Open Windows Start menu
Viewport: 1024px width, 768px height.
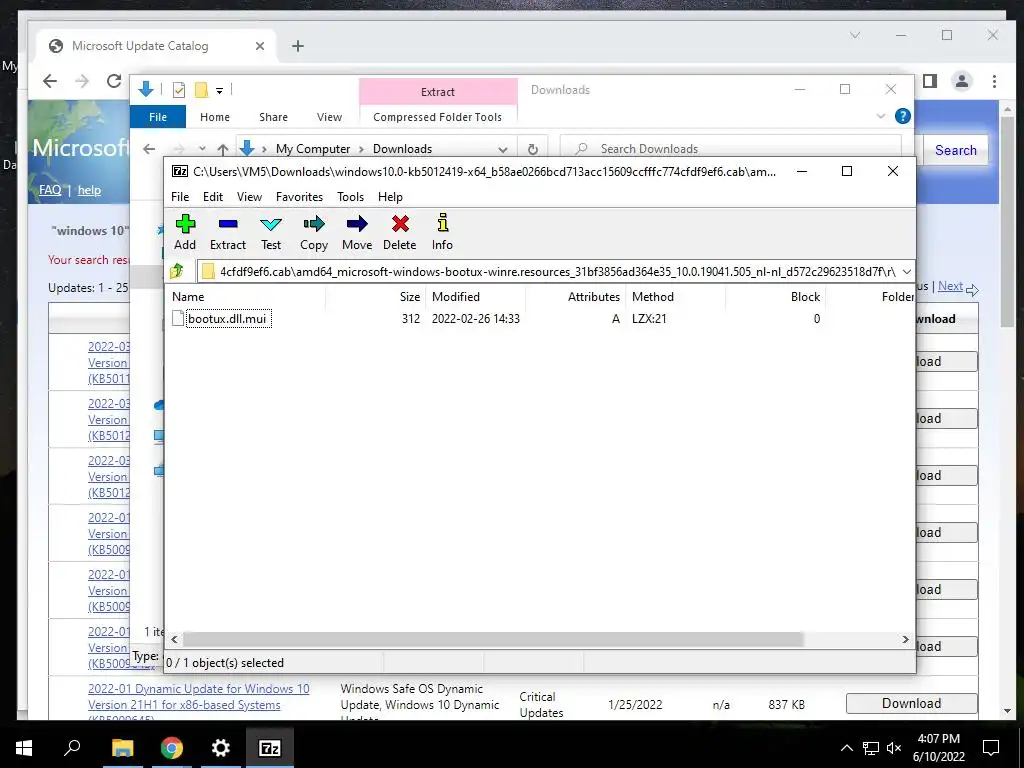coord(24,748)
